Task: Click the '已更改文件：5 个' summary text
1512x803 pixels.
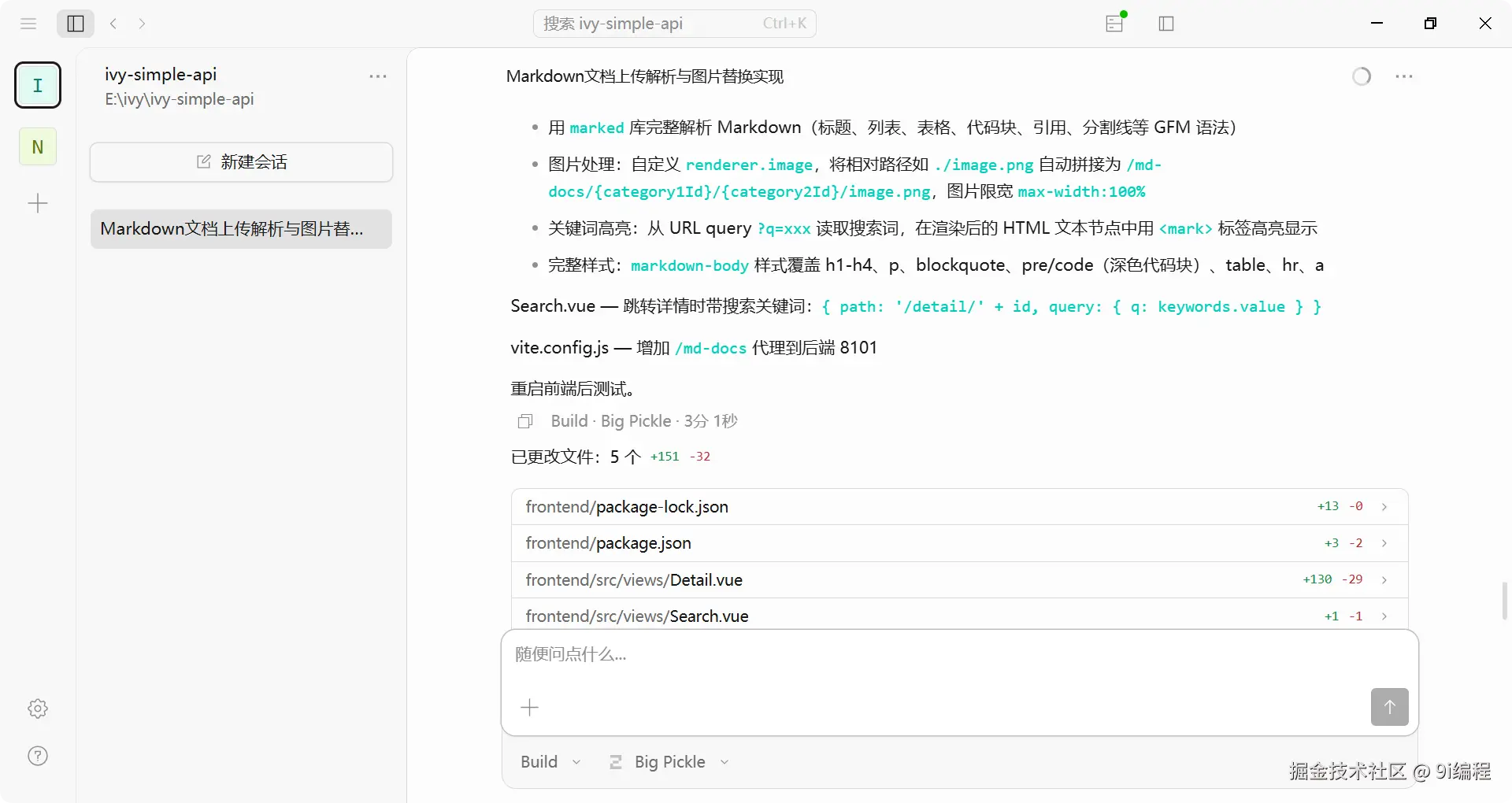Action: 576,457
